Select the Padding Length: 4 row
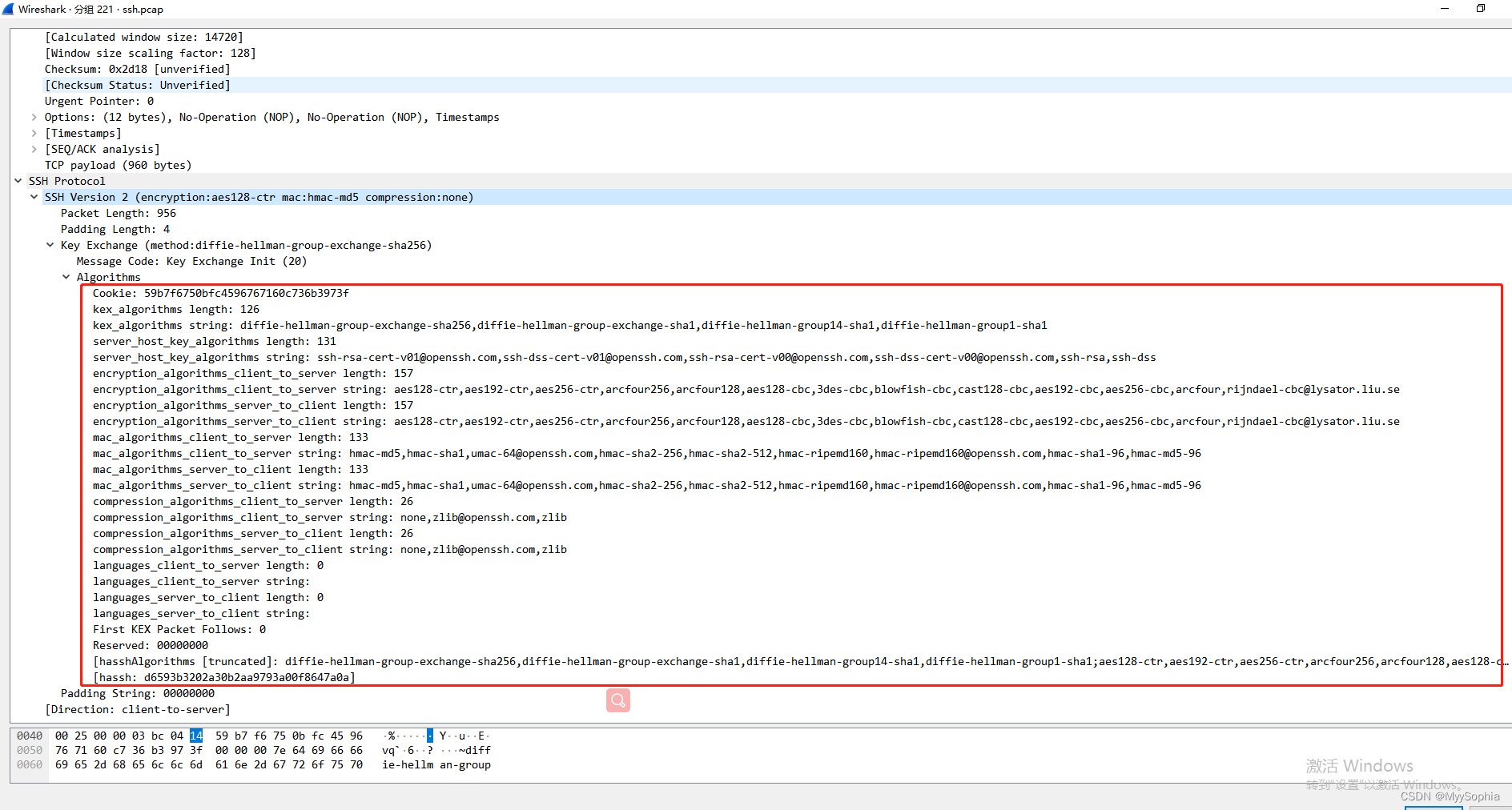 [x=115, y=229]
